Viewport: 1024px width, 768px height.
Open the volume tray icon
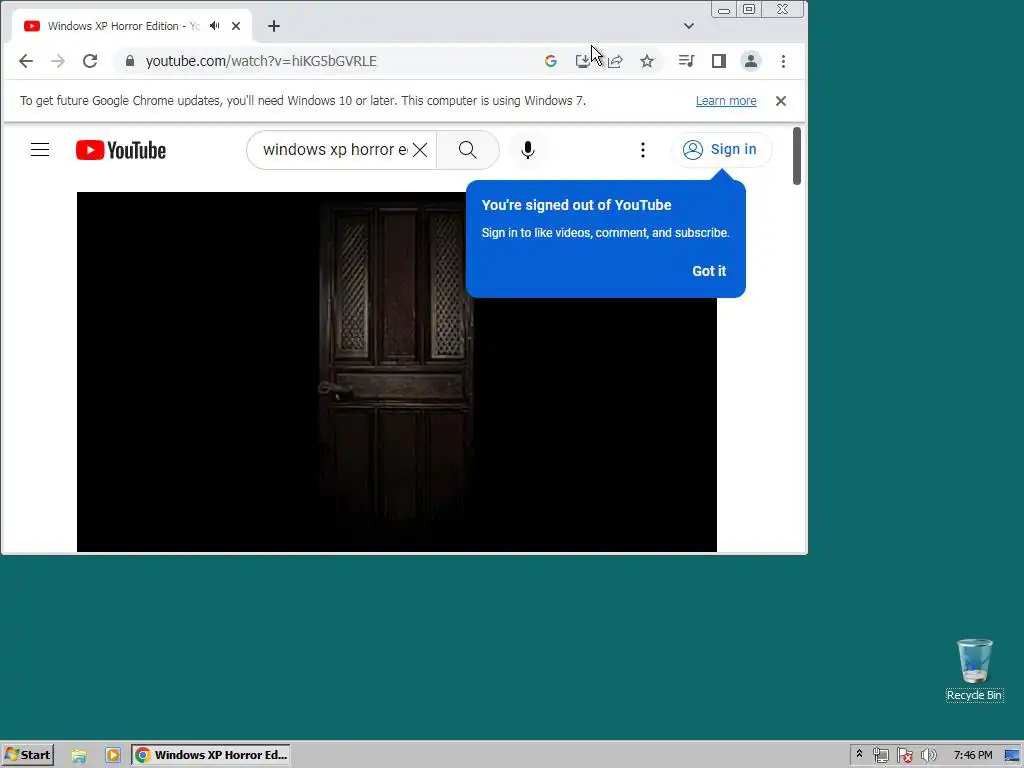(x=928, y=755)
